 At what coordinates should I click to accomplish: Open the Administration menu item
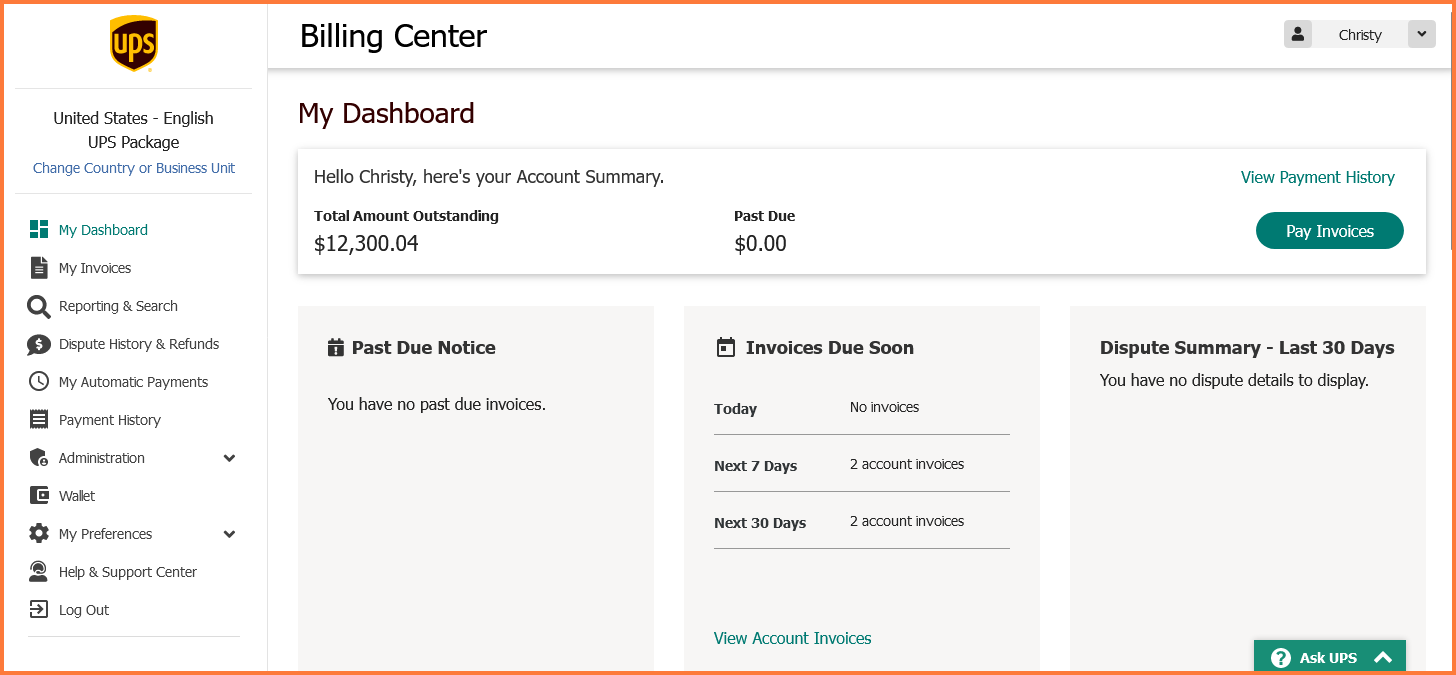(x=102, y=458)
